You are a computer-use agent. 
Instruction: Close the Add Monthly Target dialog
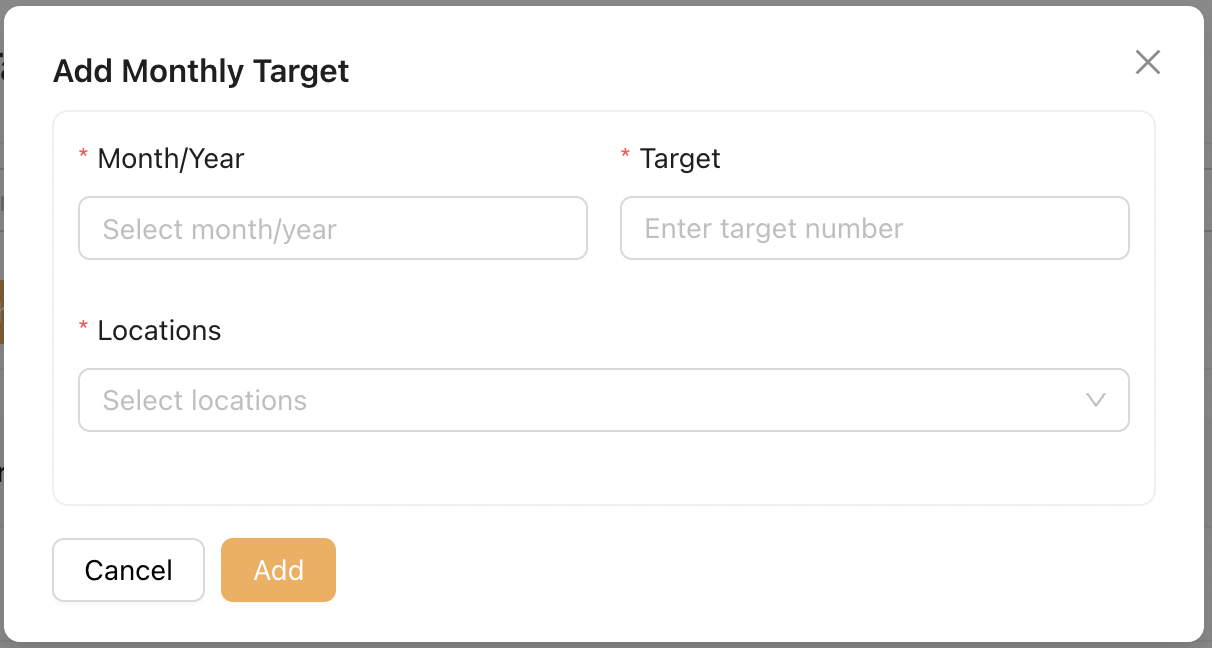pos(1148,63)
